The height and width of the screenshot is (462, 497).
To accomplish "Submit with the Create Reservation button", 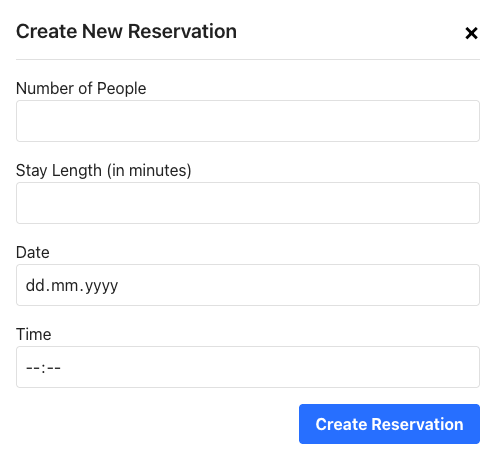I will [x=389, y=424].
